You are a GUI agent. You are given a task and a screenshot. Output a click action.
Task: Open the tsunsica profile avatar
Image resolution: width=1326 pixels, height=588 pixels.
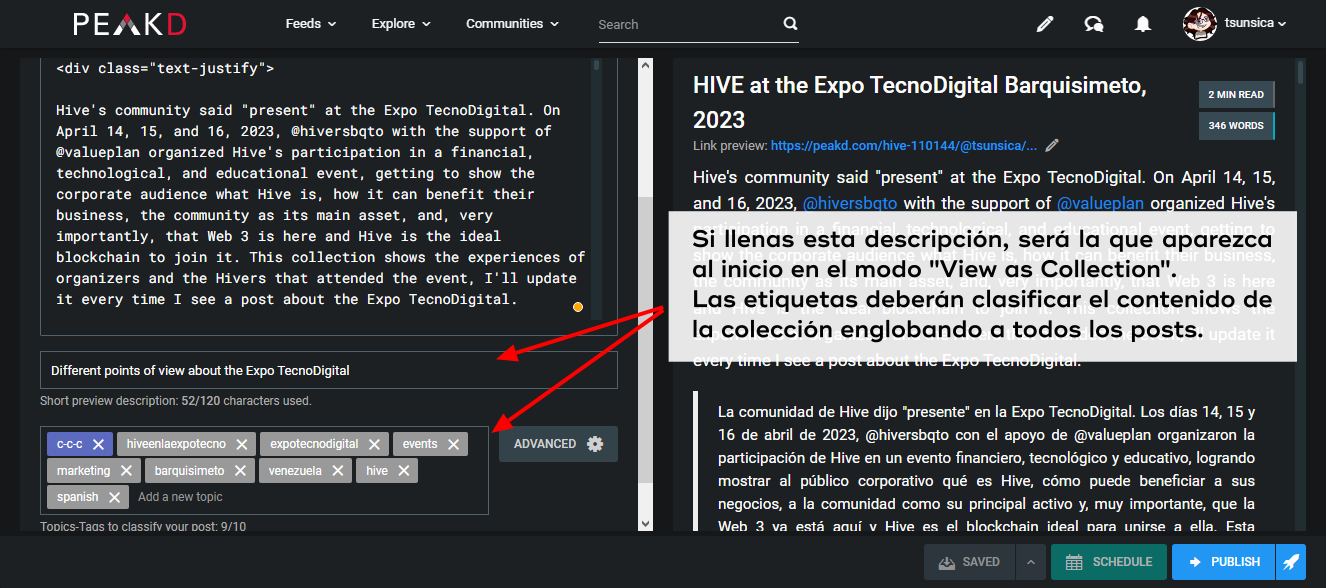(x=1200, y=24)
